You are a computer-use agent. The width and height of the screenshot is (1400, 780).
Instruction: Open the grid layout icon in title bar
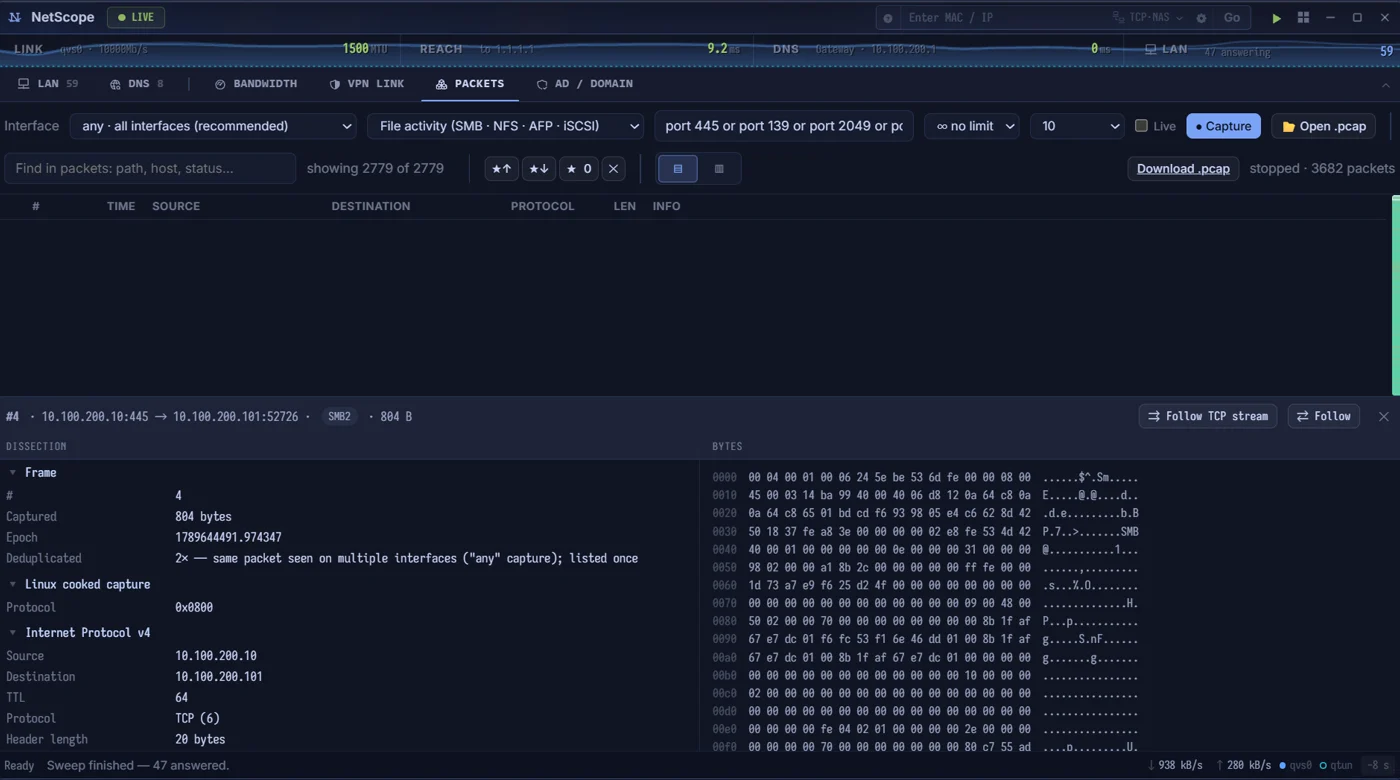pyautogui.click(x=1303, y=18)
